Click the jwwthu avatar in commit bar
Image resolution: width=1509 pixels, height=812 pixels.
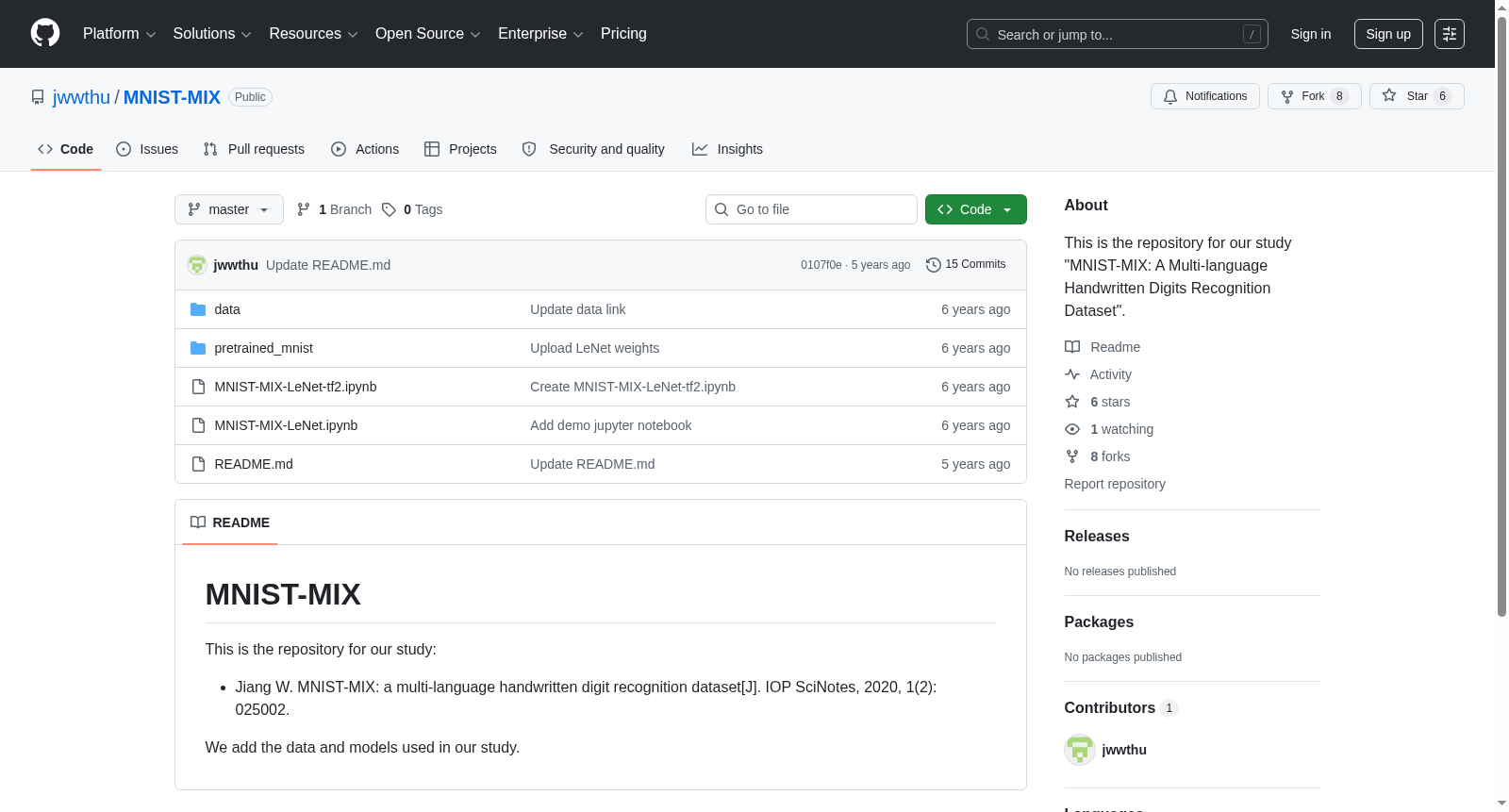click(197, 265)
